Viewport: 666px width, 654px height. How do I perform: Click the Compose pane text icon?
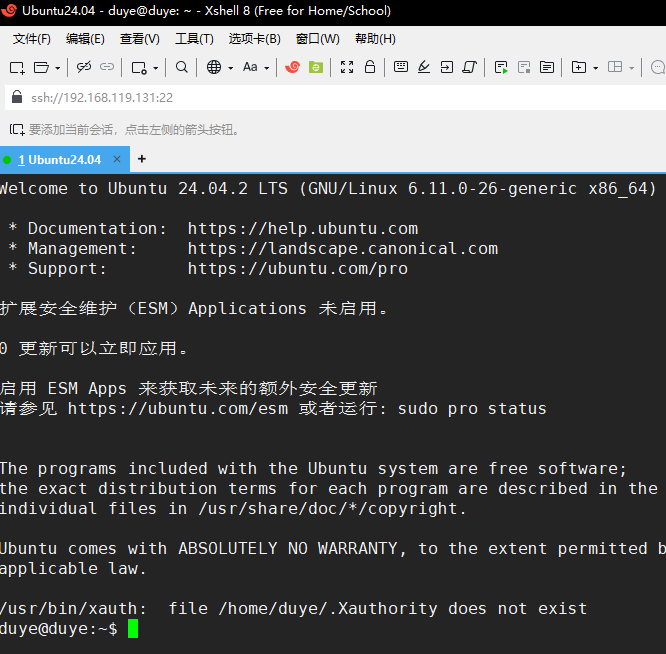pyautogui.click(x=547, y=67)
